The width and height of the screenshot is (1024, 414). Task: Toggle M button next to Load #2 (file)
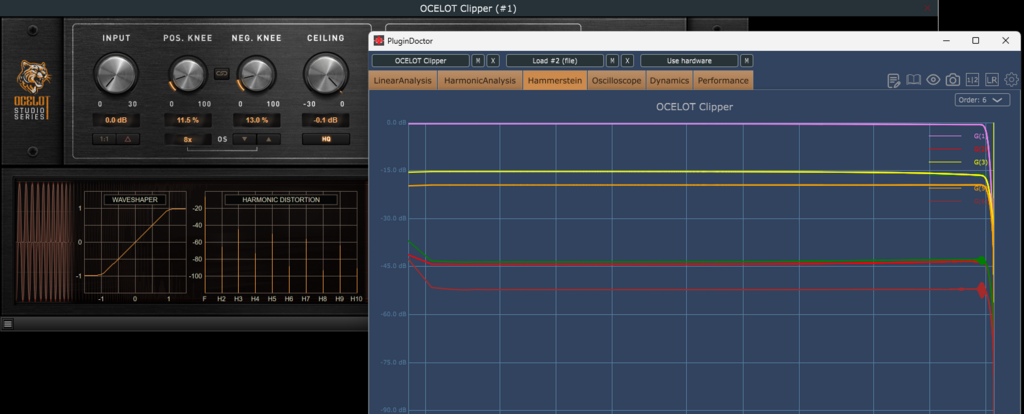[x=613, y=61]
